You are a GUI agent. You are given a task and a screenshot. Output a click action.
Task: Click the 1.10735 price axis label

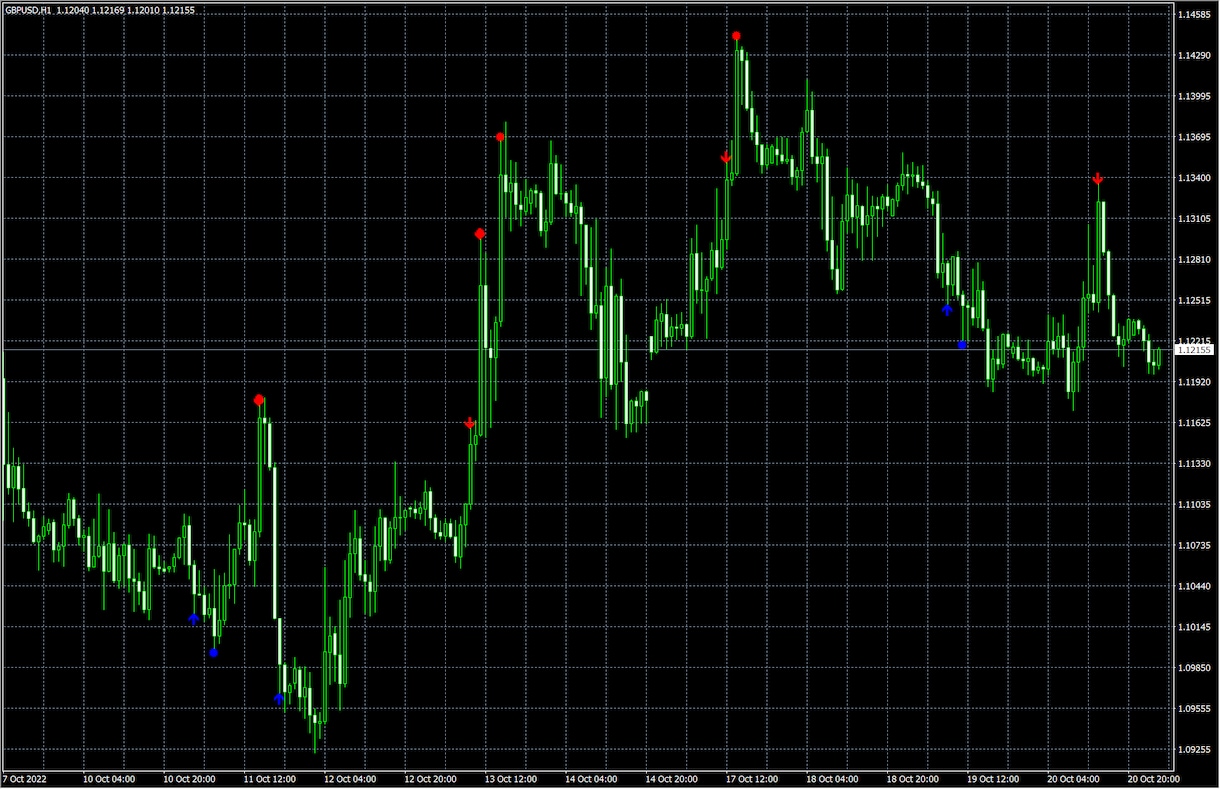(x=1195, y=546)
